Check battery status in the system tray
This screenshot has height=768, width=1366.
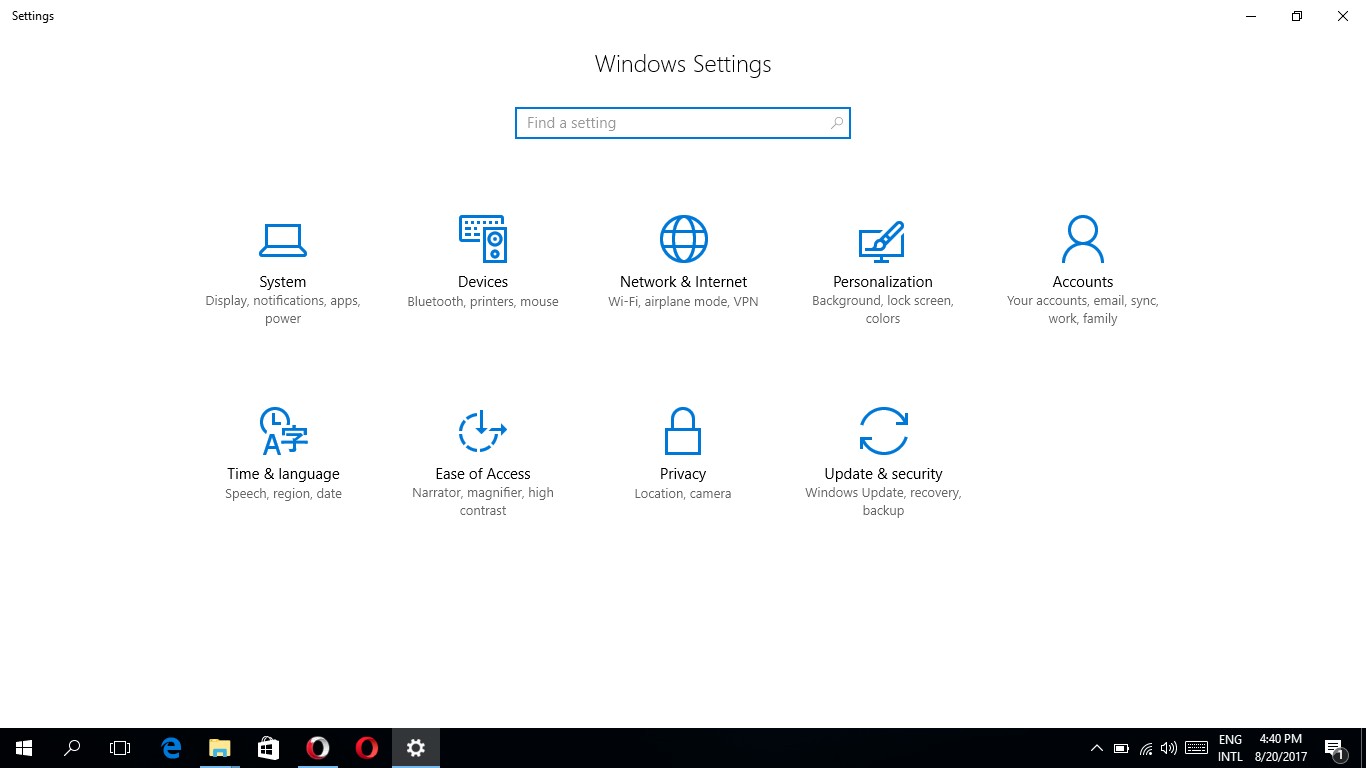point(1121,748)
